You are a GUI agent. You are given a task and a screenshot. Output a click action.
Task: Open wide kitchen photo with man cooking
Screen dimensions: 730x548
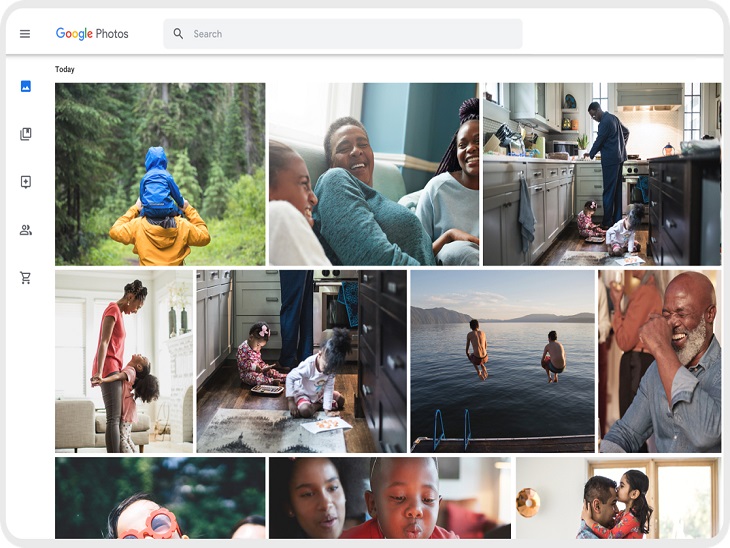601,174
